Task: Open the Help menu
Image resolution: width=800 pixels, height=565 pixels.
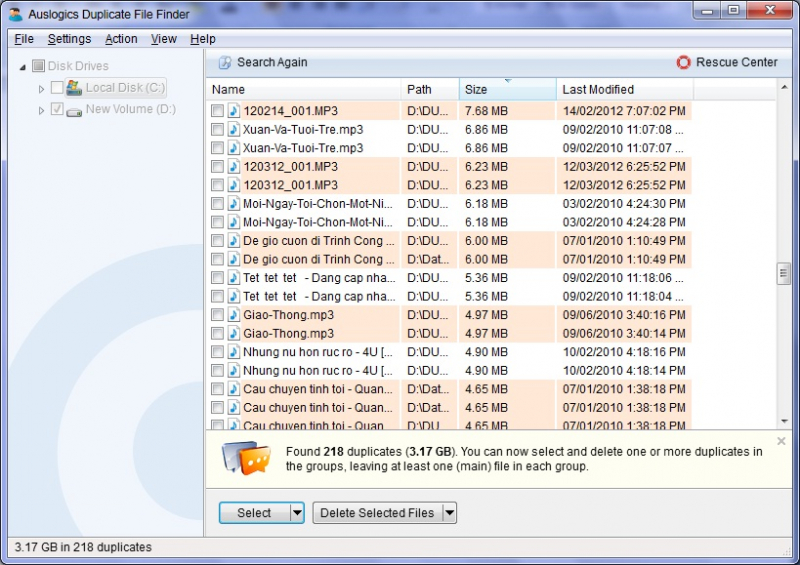Action: [x=203, y=39]
